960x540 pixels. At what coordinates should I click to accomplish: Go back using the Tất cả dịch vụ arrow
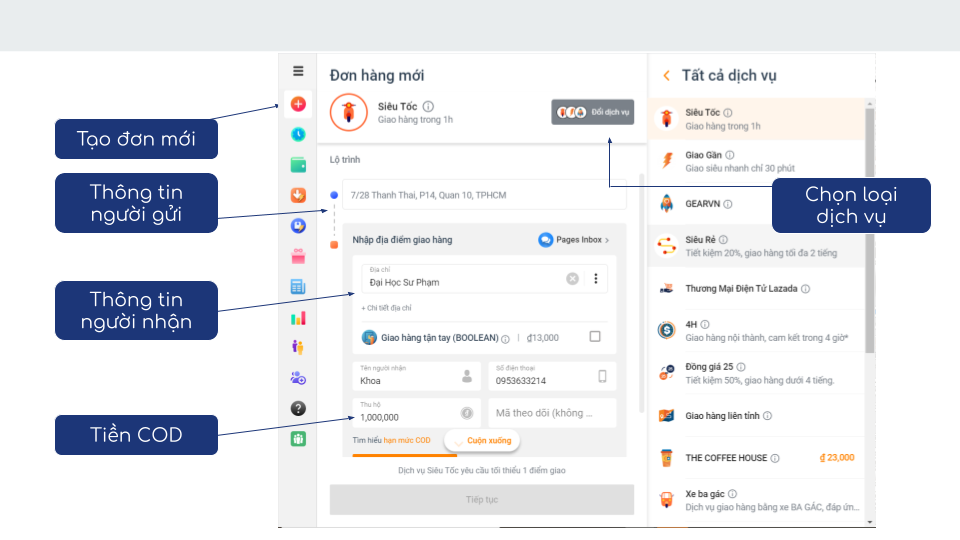click(667, 75)
